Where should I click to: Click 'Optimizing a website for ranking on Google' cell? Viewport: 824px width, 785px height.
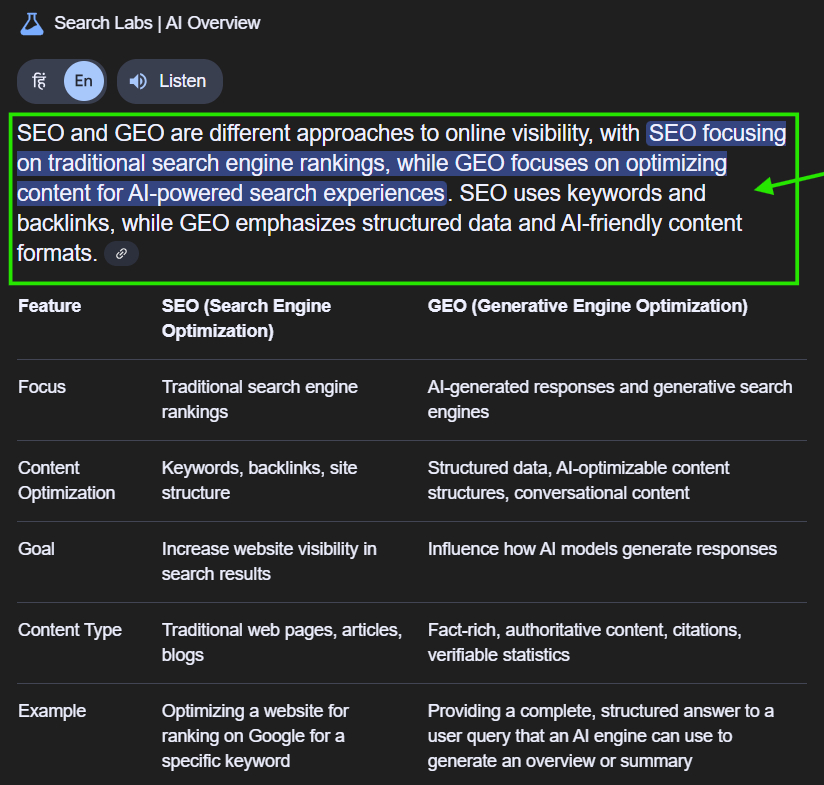255,736
